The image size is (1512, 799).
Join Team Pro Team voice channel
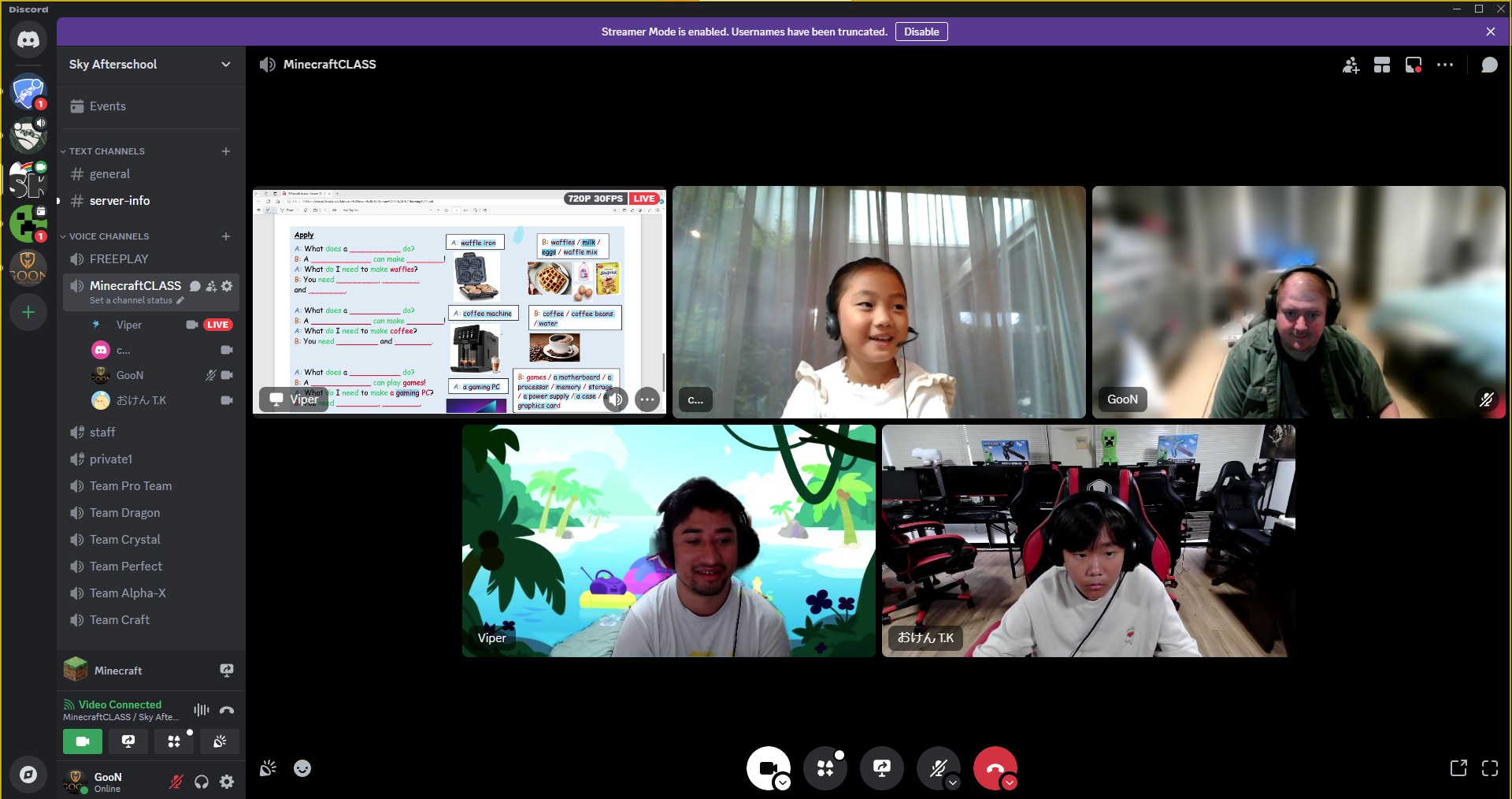150,486
